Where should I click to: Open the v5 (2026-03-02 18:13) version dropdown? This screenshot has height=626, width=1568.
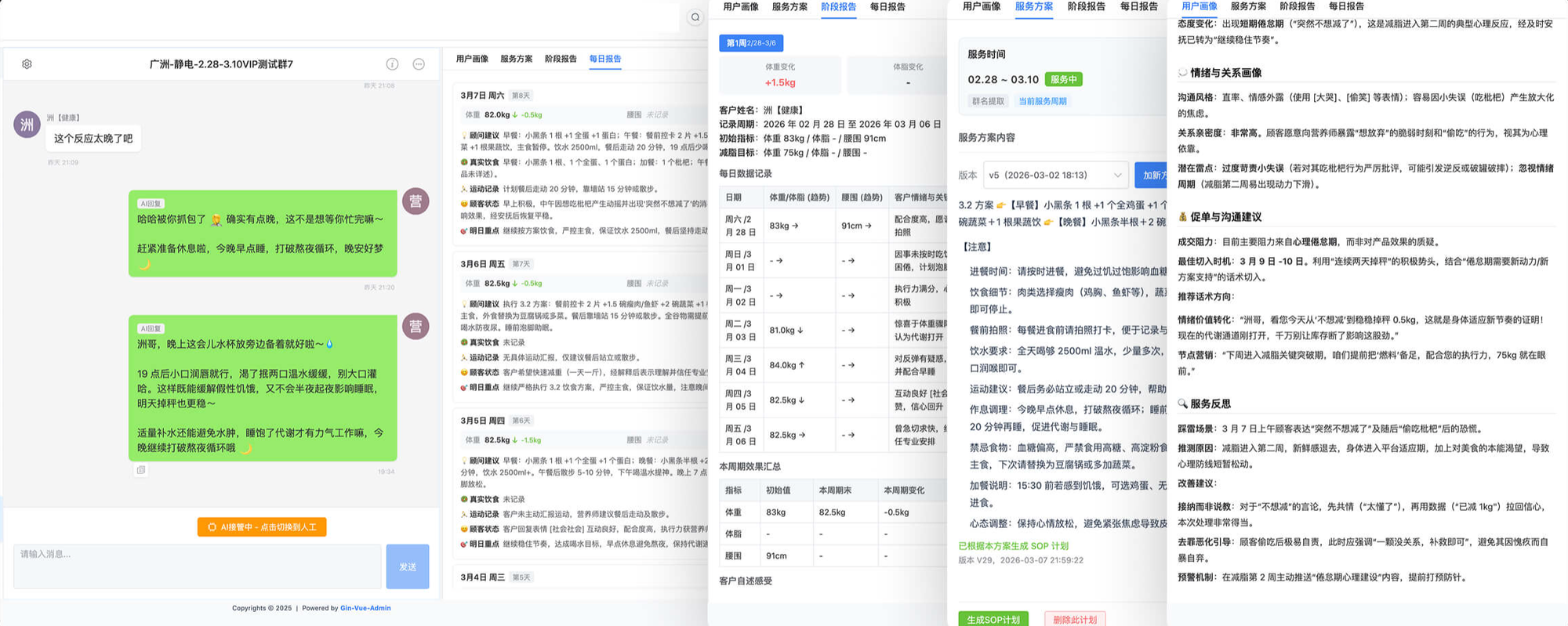(x=1055, y=175)
